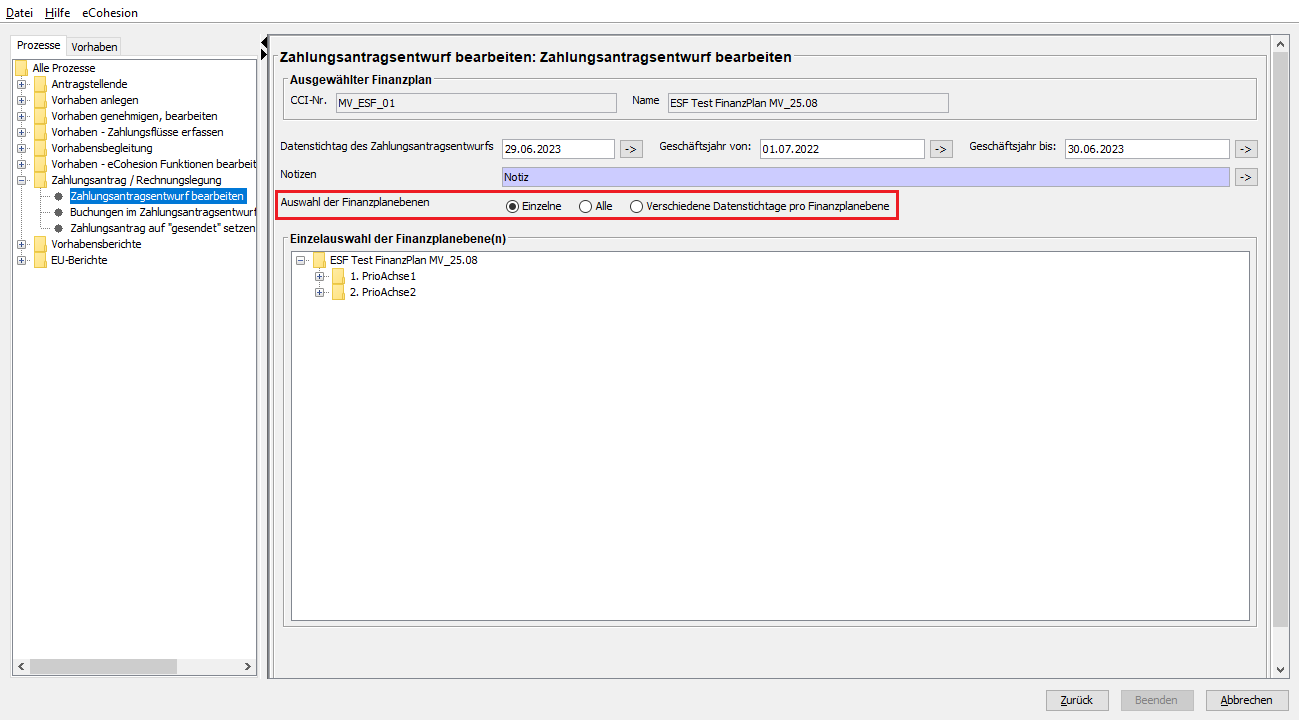The width and height of the screenshot is (1299, 720).
Task: Click the Abbrechen button
Action: coord(1246,700)
